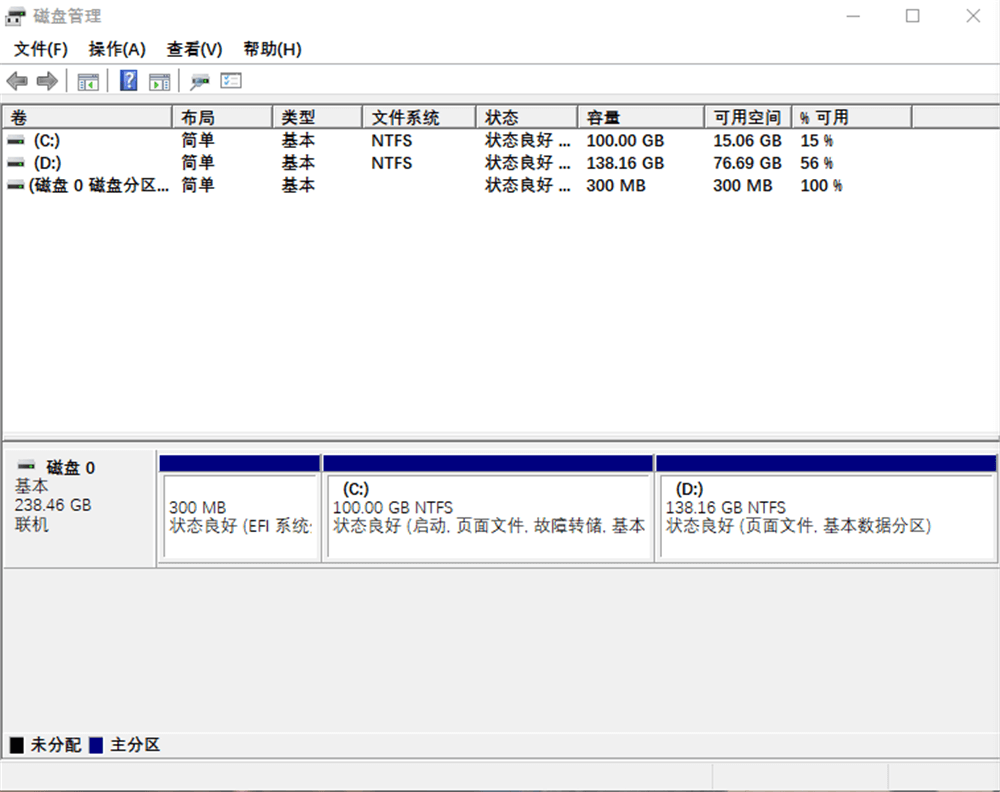Sort by the 容量 column header
The image size is (1000, 792).
pyautogui.click(x=640, y=118)
